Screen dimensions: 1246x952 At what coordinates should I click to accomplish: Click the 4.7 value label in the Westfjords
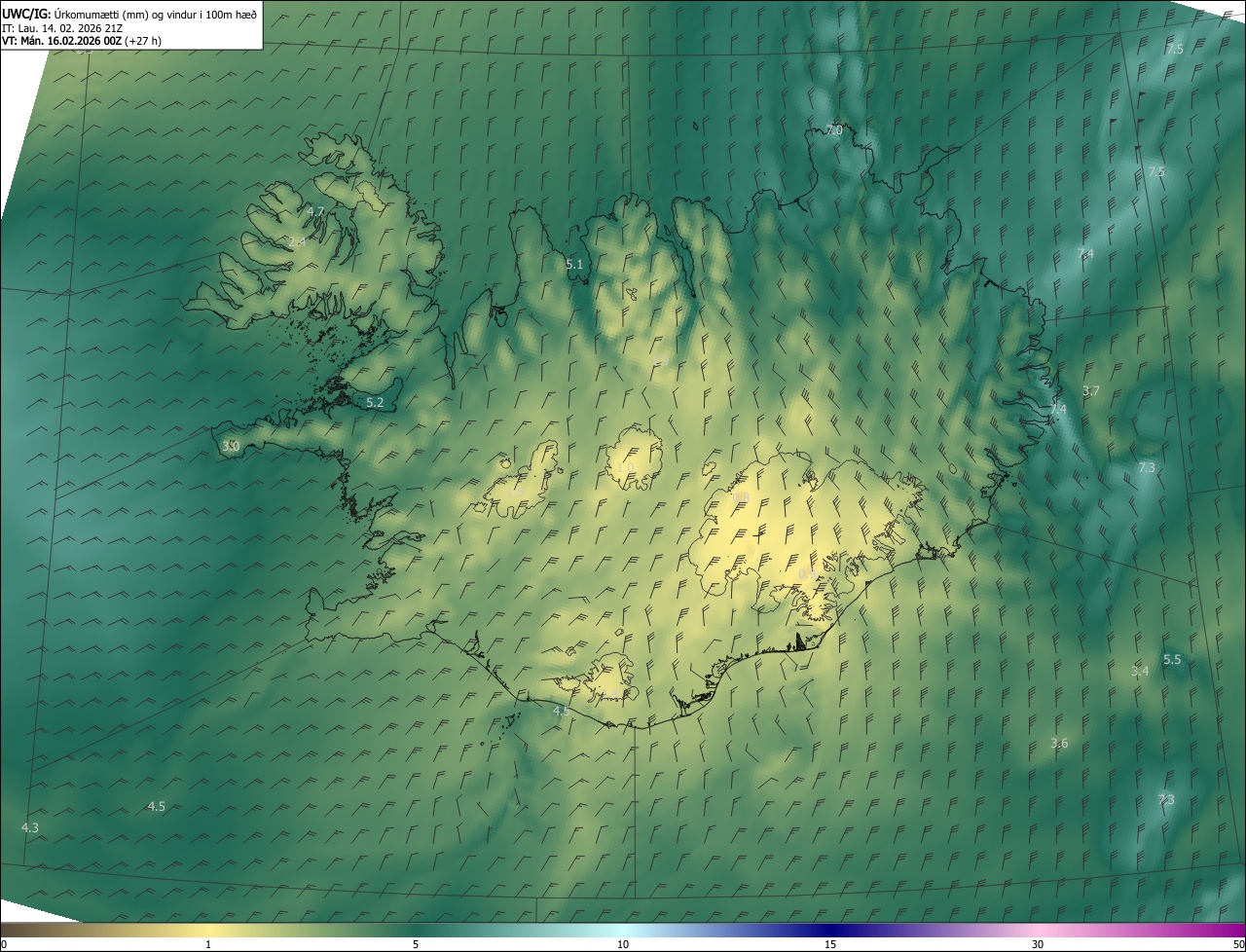[315, 211]
